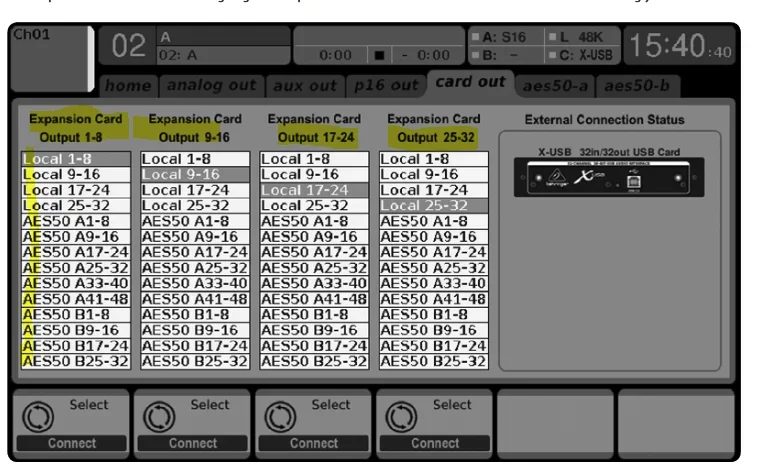Select Local 17-24 for Output 25-32
The image size is (760, 473).
(434, 190)
